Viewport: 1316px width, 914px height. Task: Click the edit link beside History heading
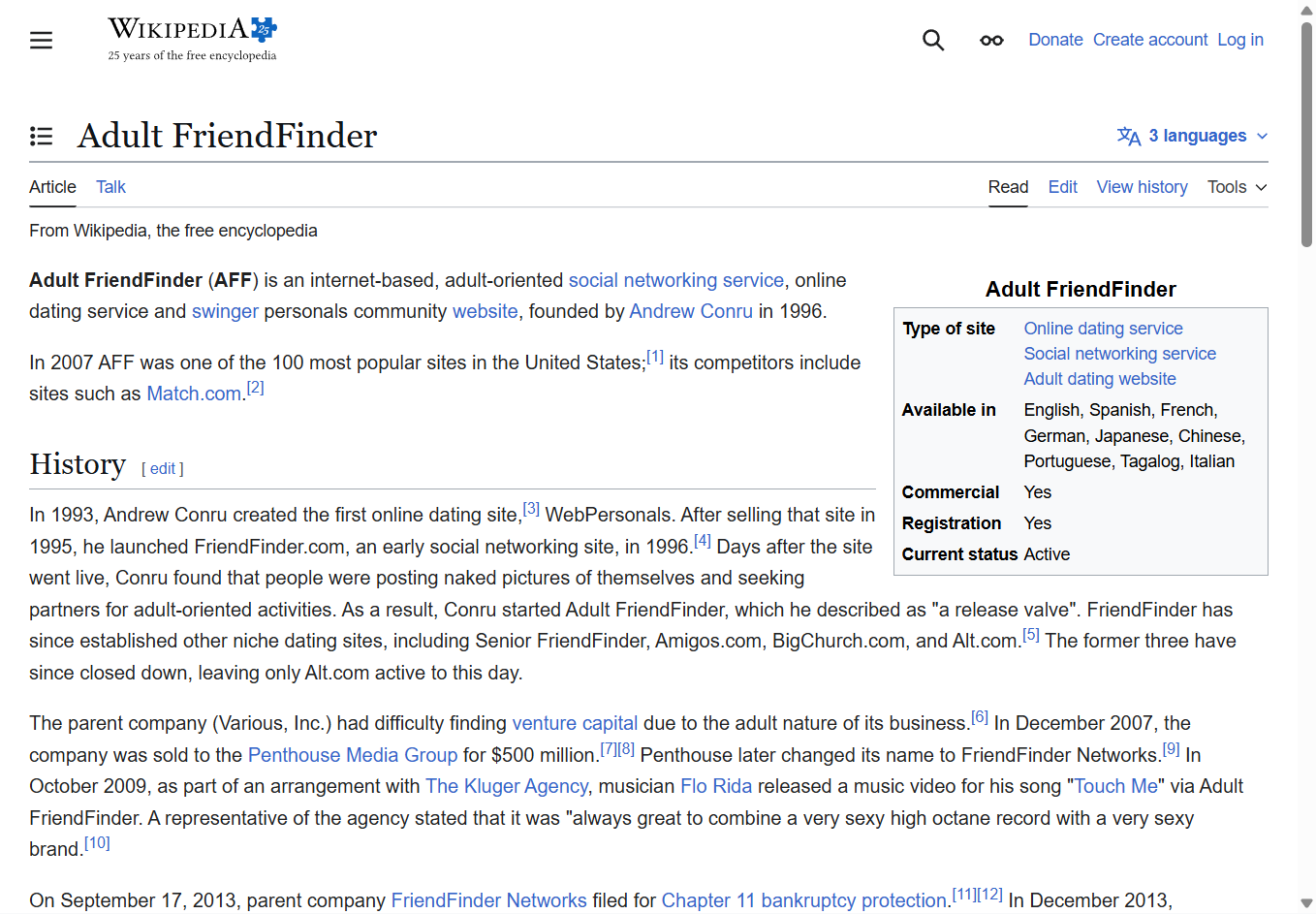pos(162,468)
